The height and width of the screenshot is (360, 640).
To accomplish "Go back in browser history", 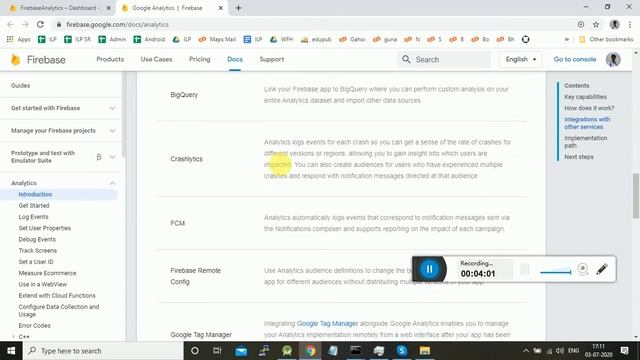I will click(11, 24).
